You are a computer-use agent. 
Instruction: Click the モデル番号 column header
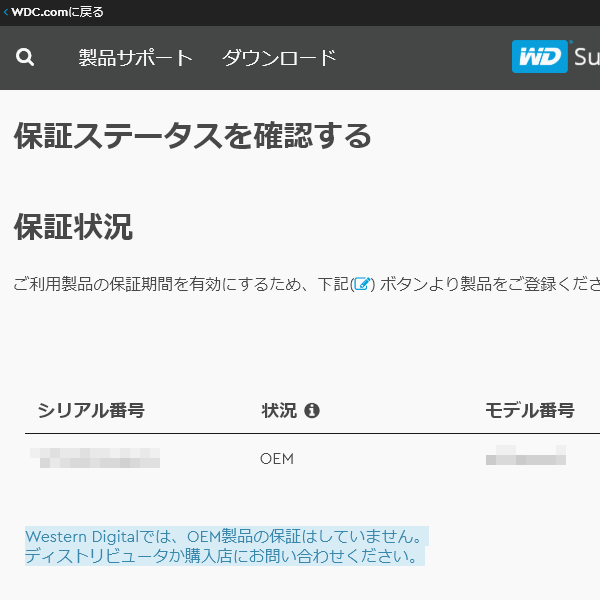coord(530,411)
